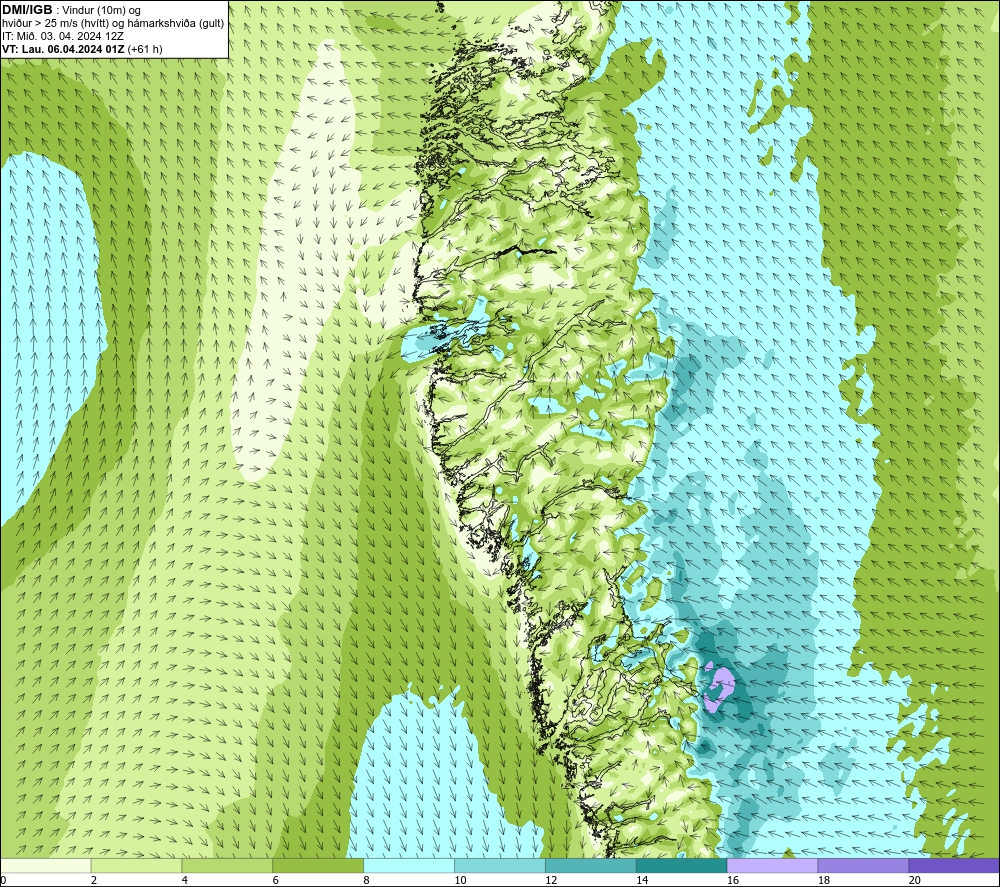
Task: Click the 'VT: Lau. 06.04.2024 01Z' line
Action: pyautogui.click(x=63, y=49)
